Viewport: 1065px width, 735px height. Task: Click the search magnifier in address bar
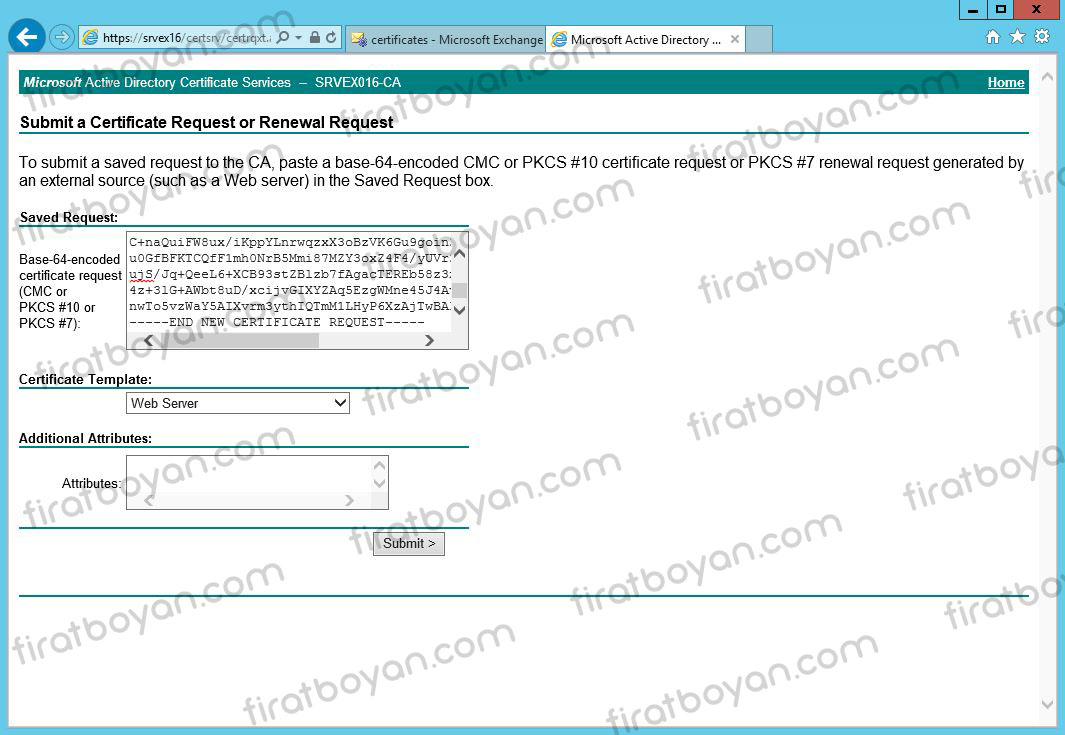tap(283, 37)
